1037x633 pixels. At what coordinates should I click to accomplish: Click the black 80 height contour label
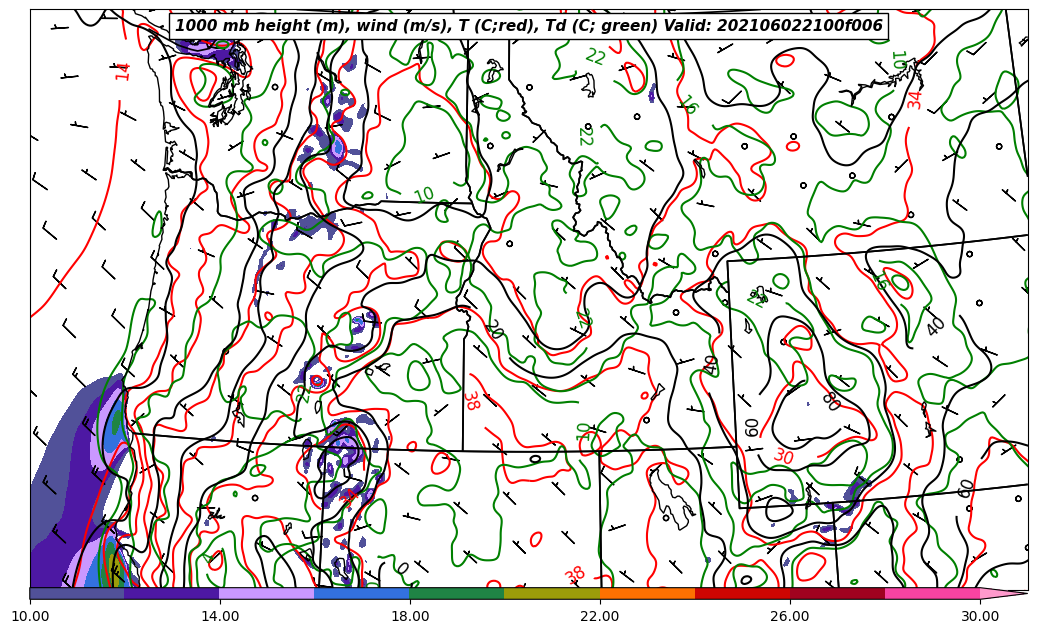tap(831, 401)
